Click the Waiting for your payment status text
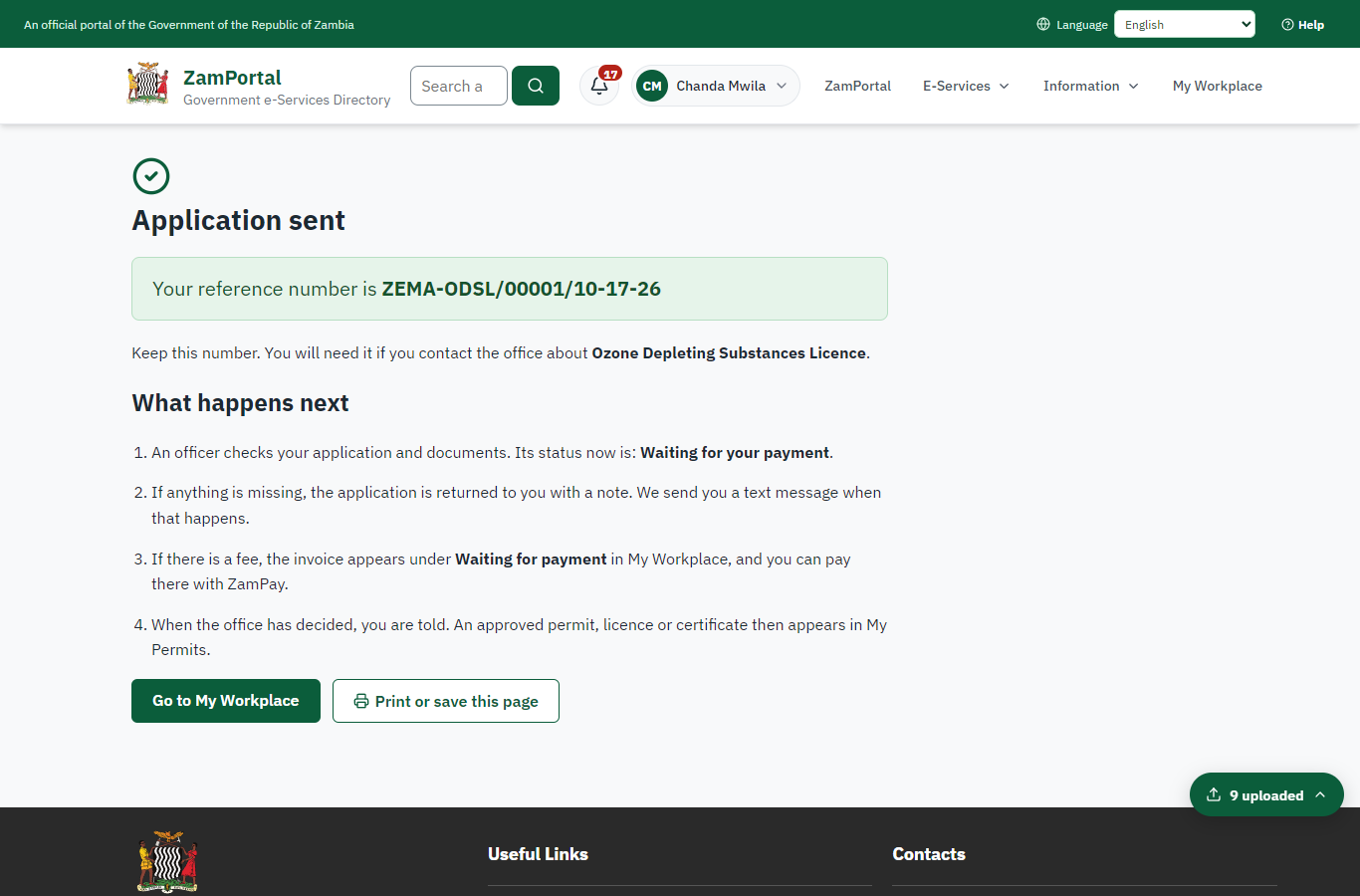This screenshot has width=1360, height=896. [735, 452]
